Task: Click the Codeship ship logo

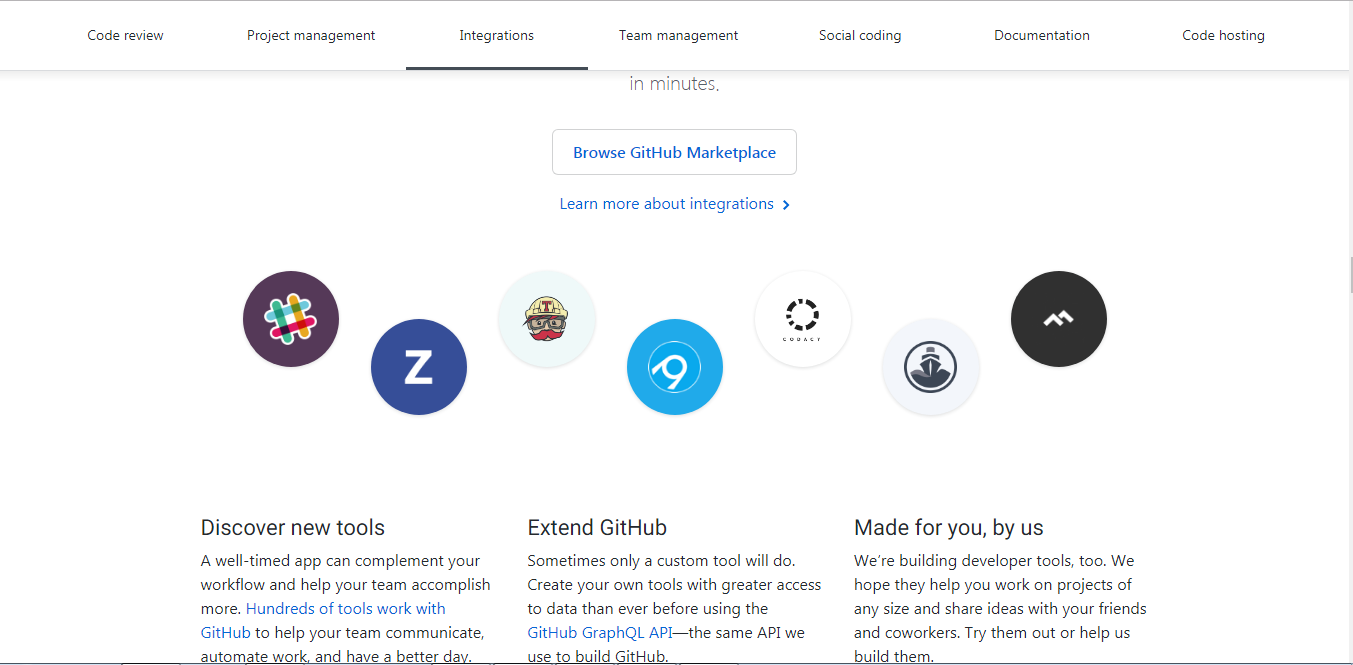Action: coord(931,367)
